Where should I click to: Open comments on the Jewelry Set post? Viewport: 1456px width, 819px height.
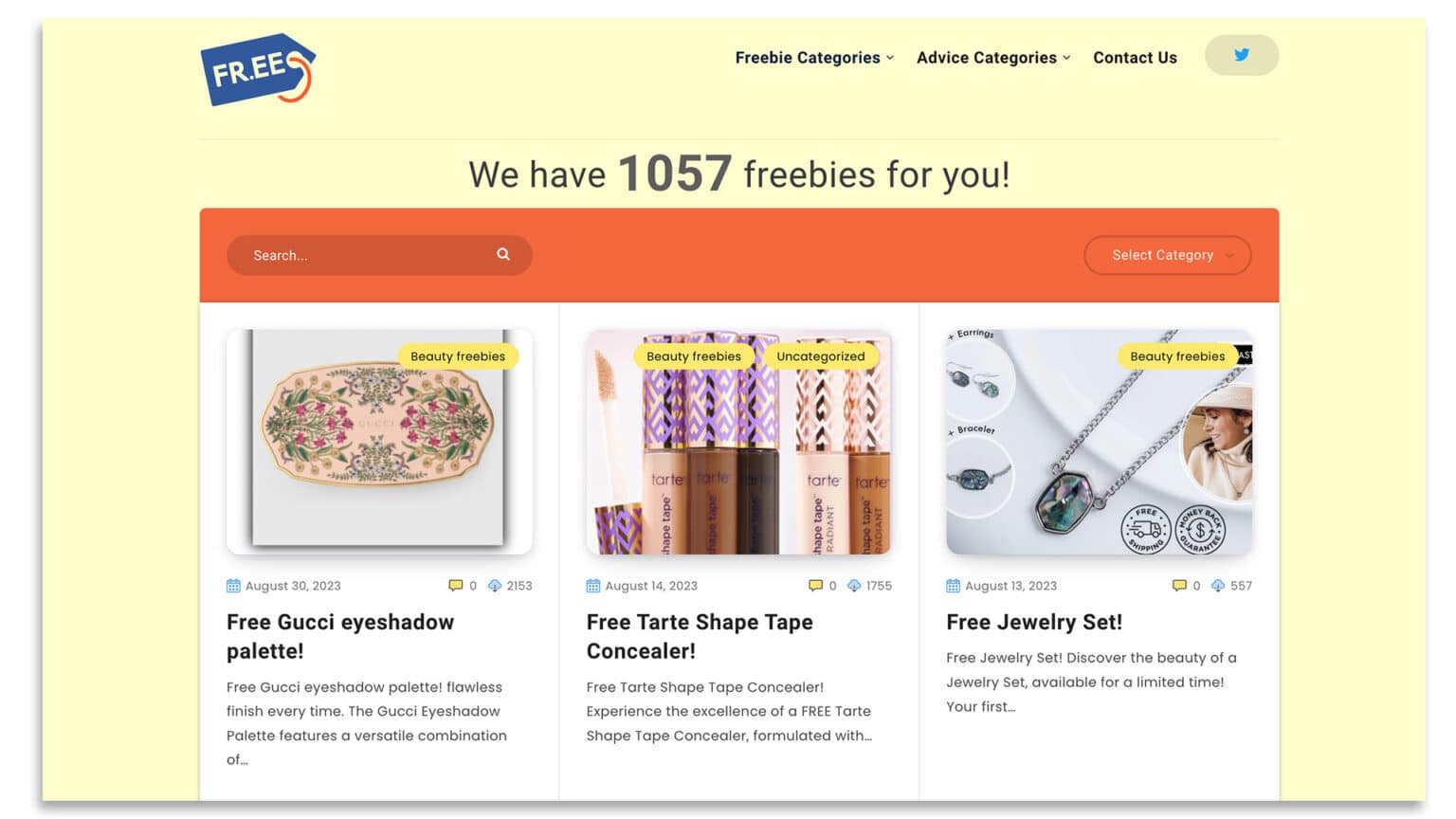coord(1179,585)
